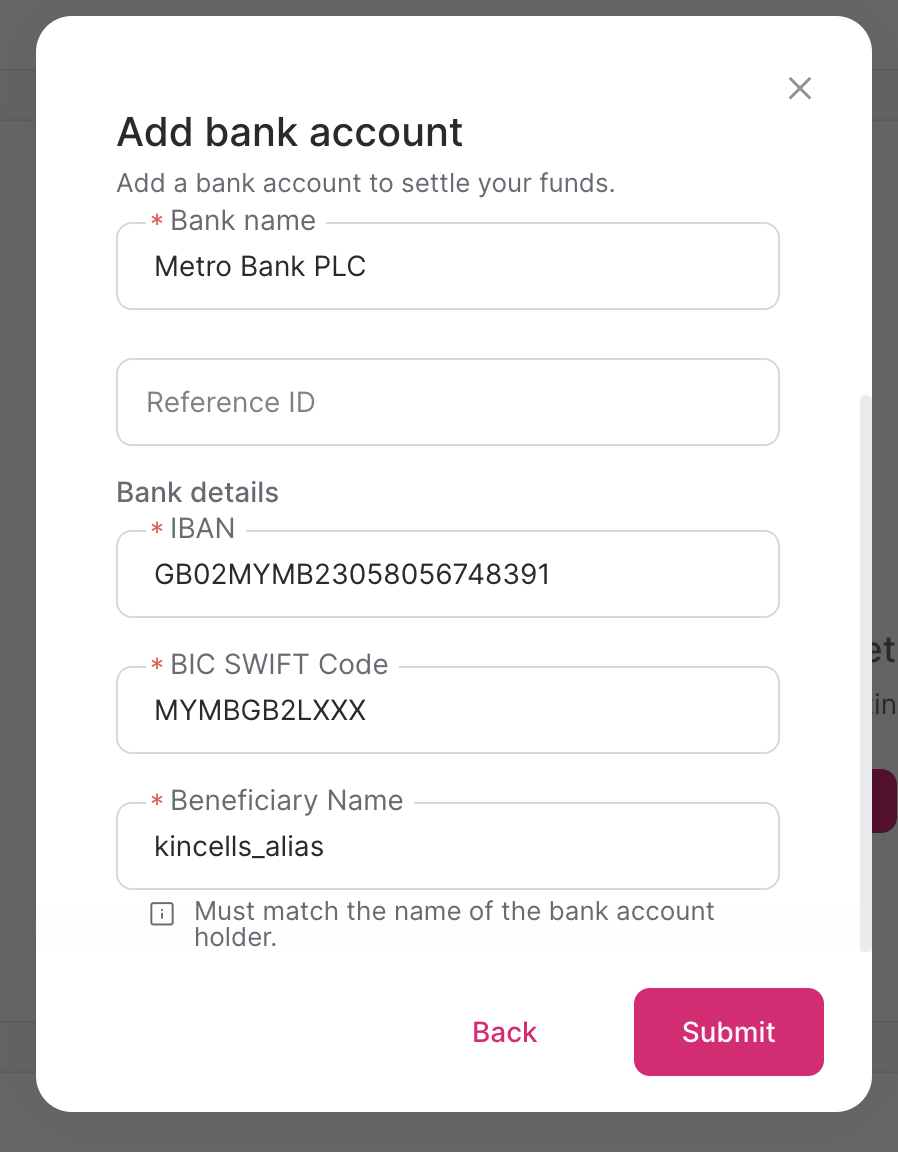Click the Must match holder name helper text
The image size is (898, 1152).
455,923
